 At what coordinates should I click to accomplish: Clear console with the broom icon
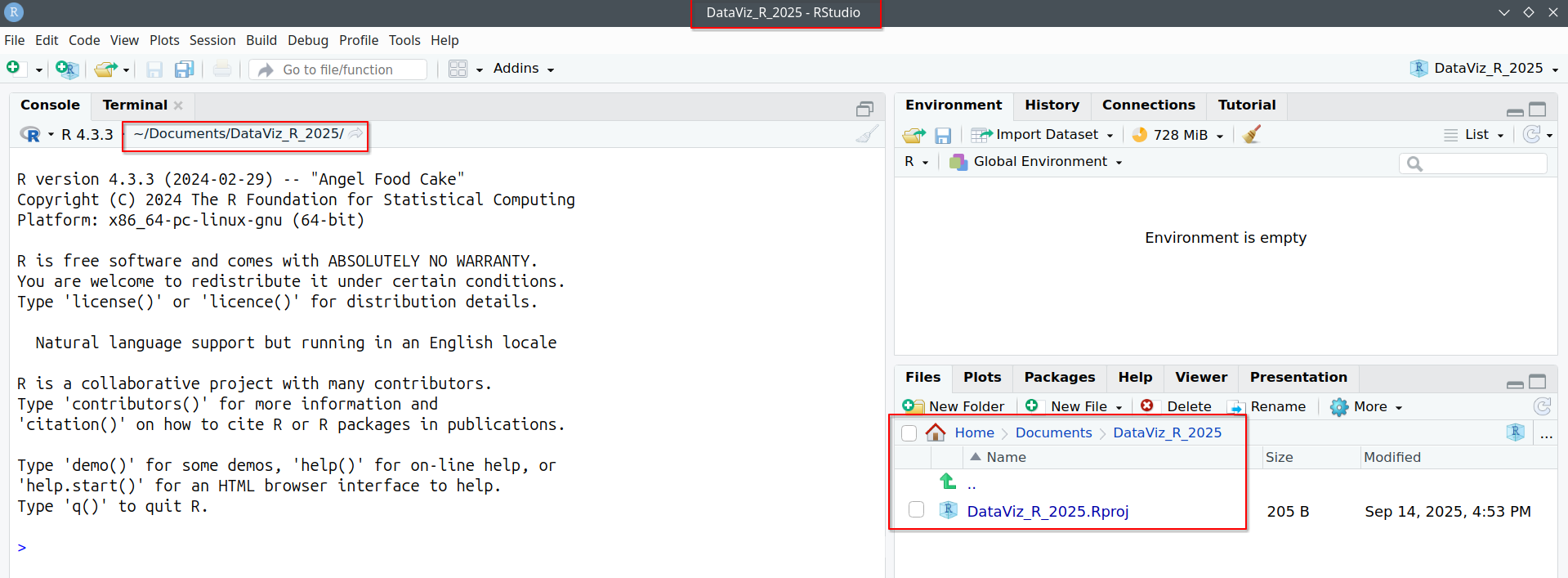(867, 134)
